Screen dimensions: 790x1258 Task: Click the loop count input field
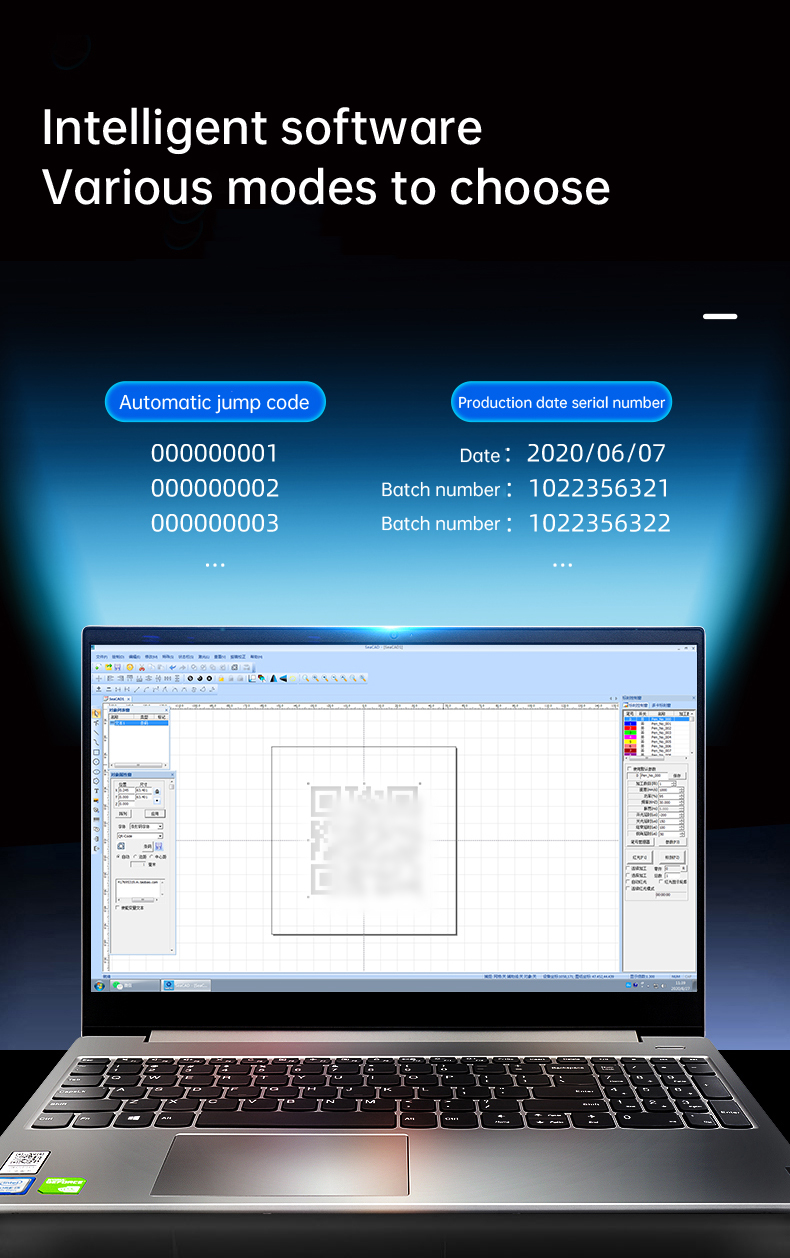click(x=672, y=875)
